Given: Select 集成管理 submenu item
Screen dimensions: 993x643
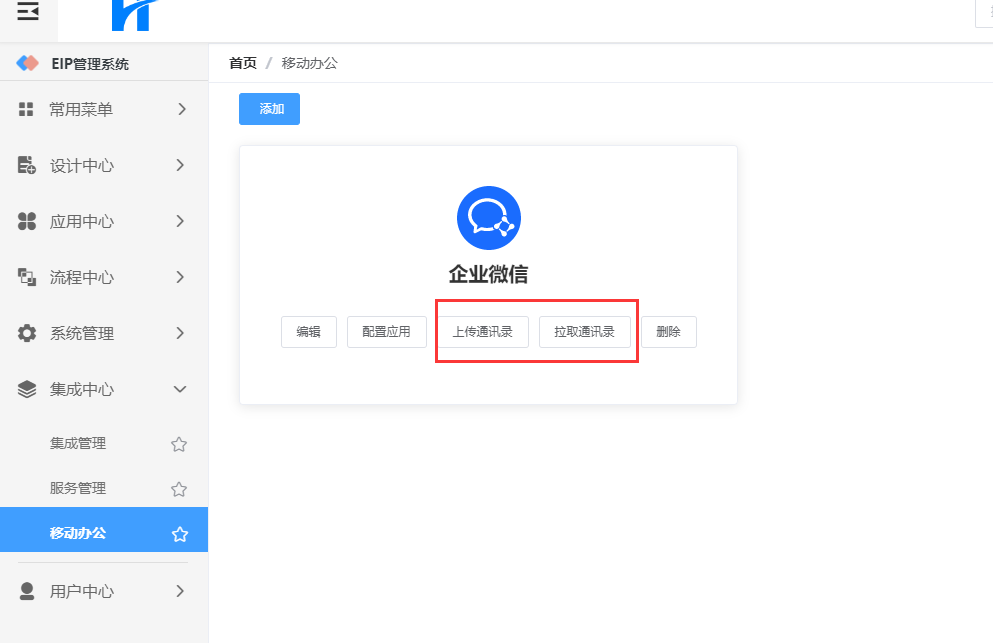Looking at the screenshot, I should click(104, 443).
